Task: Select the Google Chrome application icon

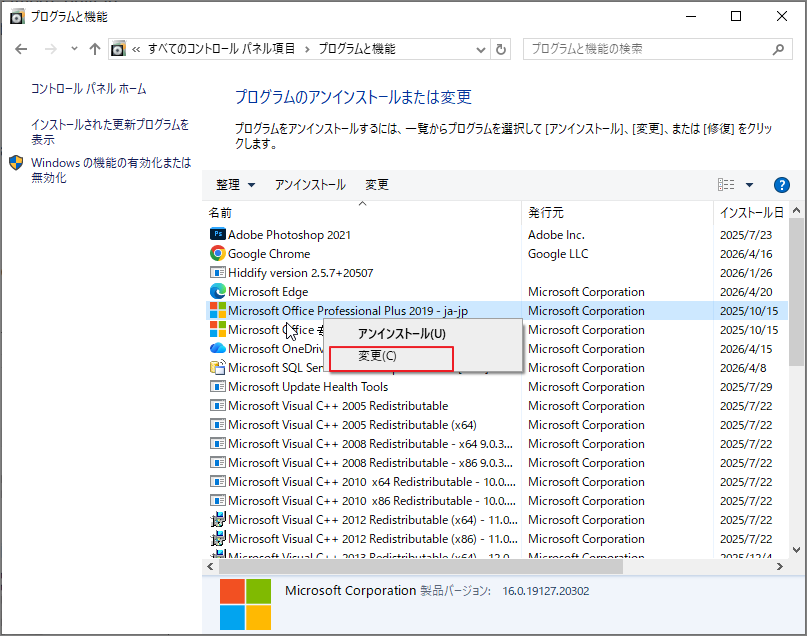Action: coord(216,254)
